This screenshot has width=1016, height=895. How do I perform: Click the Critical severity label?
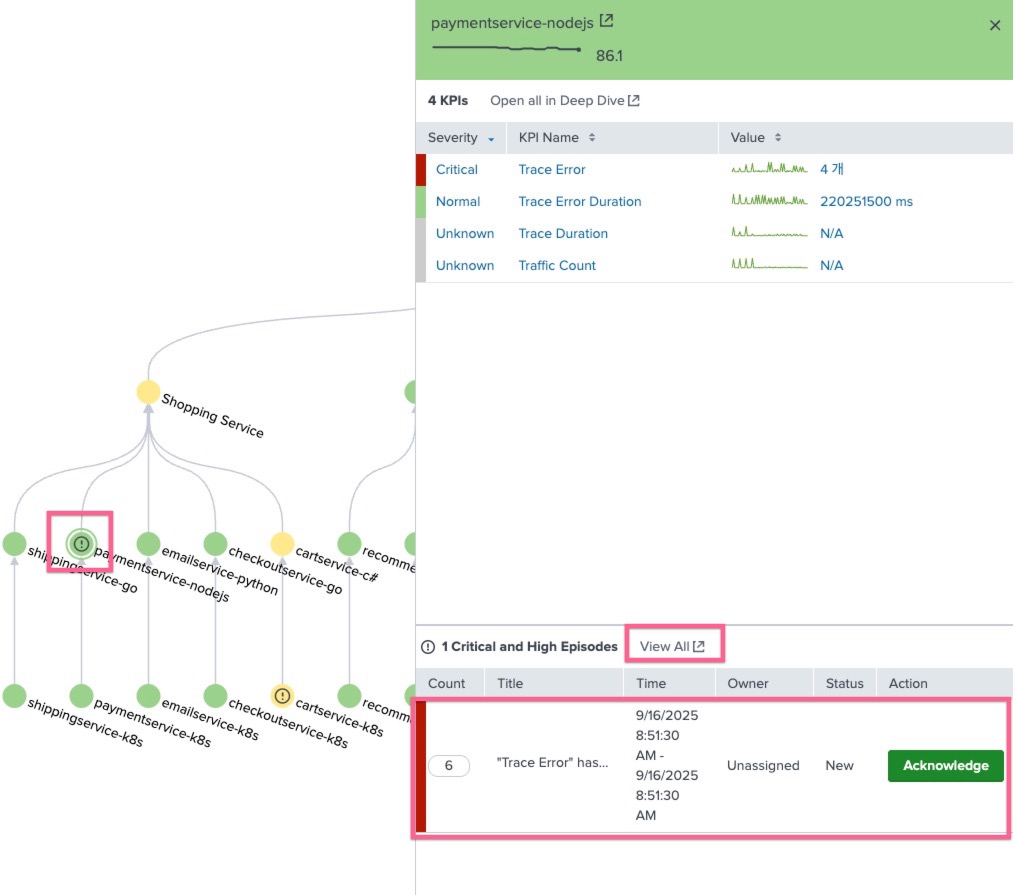[x=456, y=169]
